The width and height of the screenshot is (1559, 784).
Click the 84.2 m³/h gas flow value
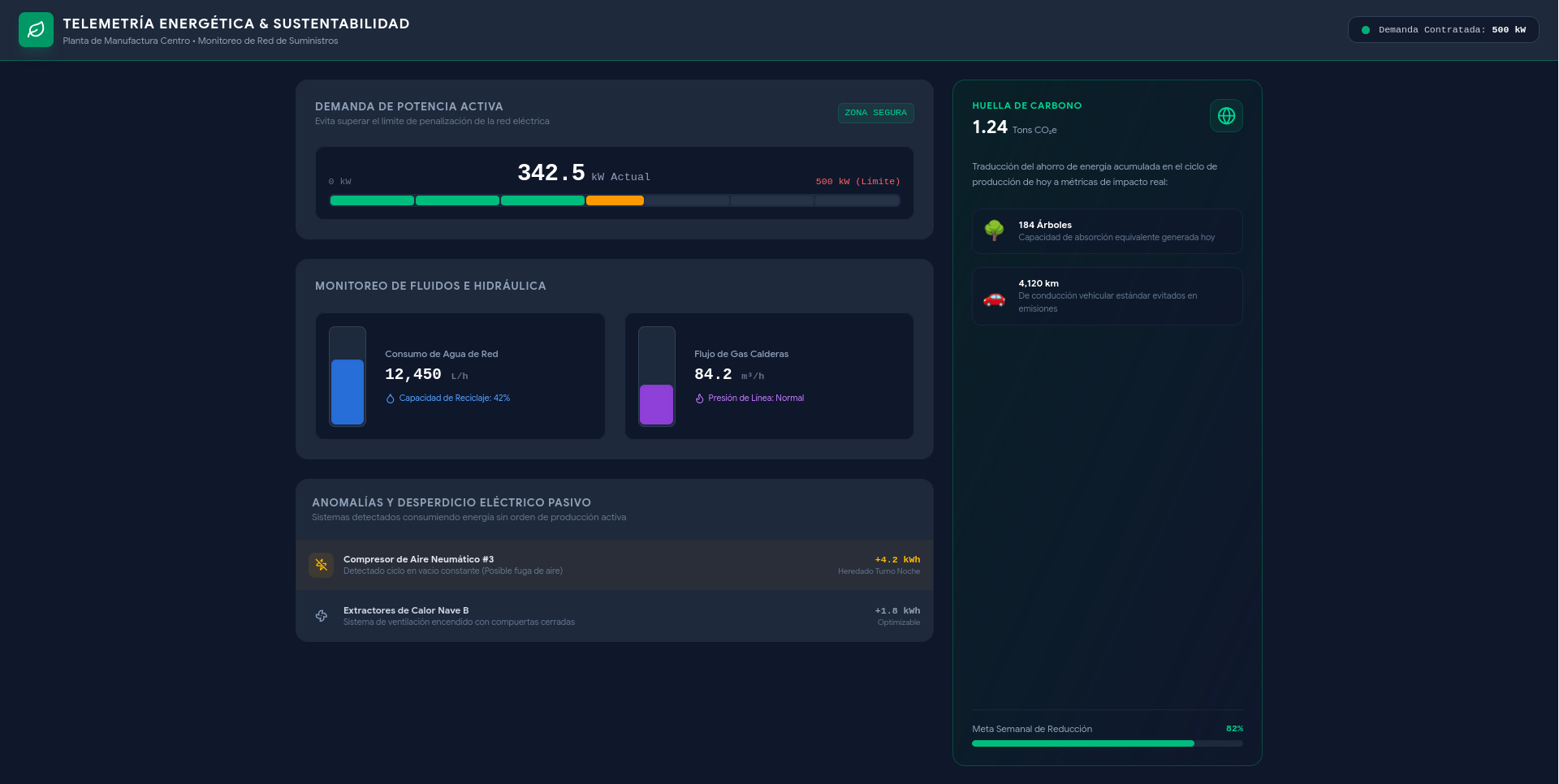coord(729,374)
